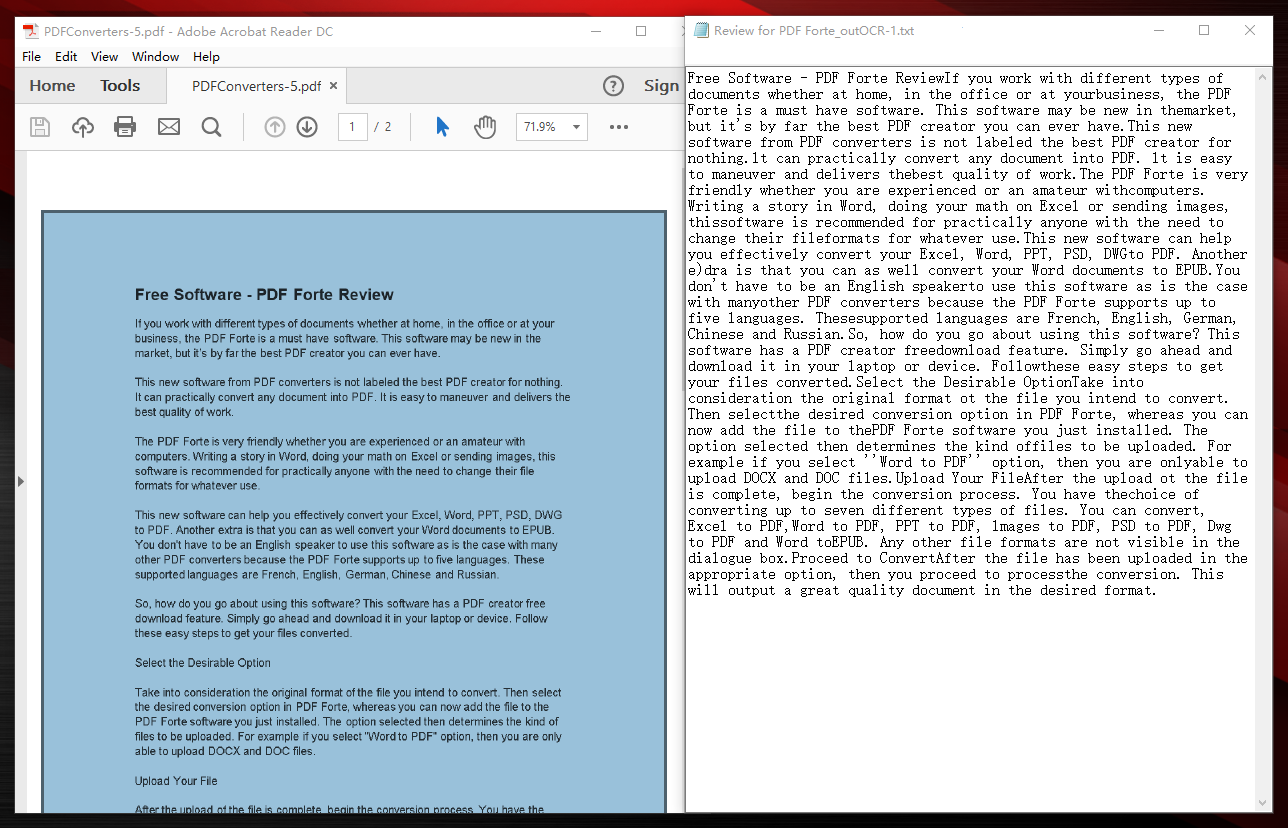Send file by email envelope icon
The width and height of the screenshot is (1288, 828).
169,127
